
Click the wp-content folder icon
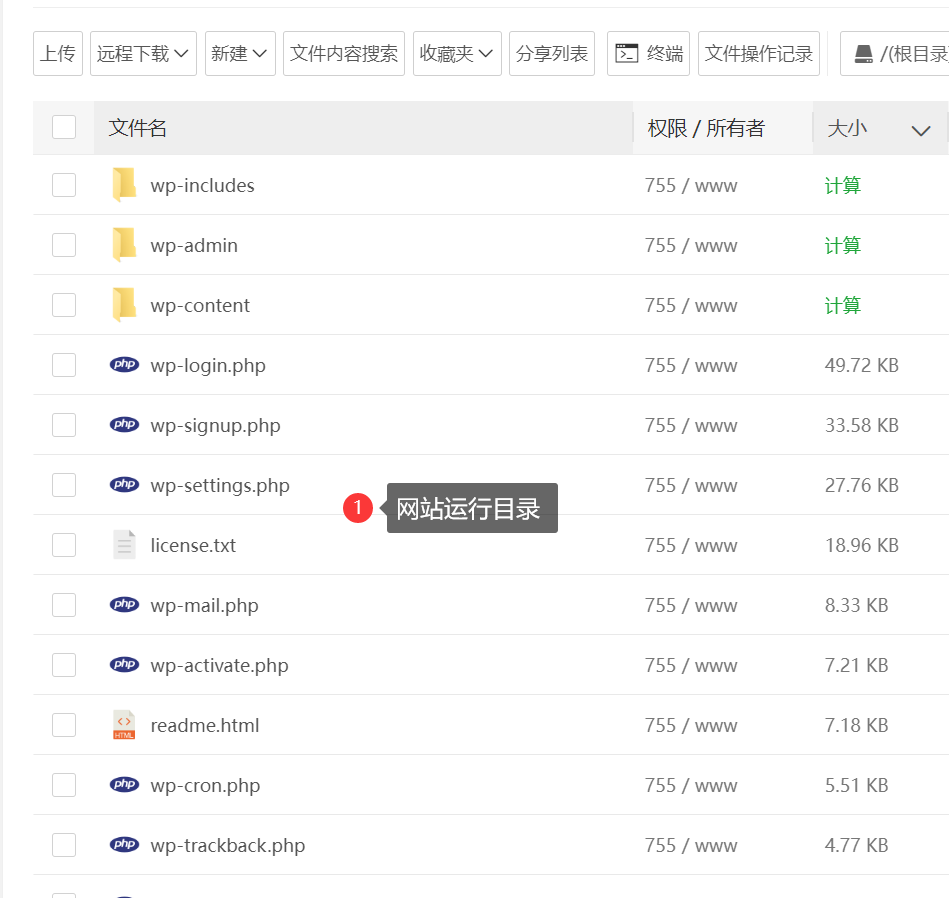[124, 304]
